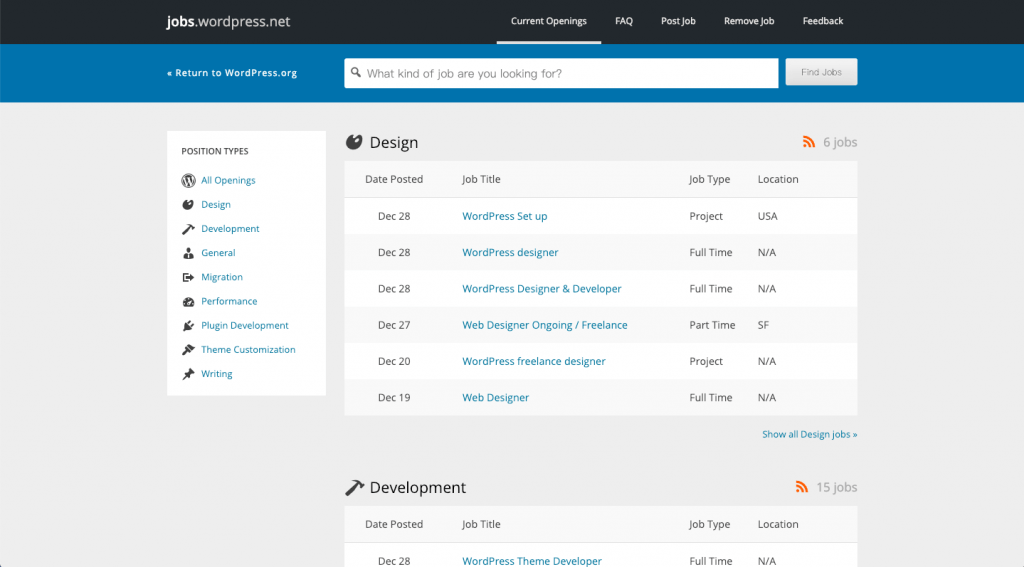Open the Development jobs RSS feed icon

coord(801,487)
